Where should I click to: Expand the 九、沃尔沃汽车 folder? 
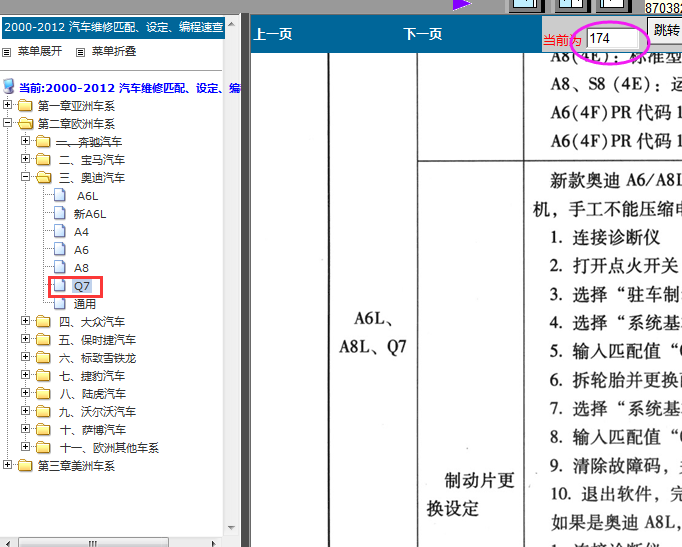coord(25,411)
